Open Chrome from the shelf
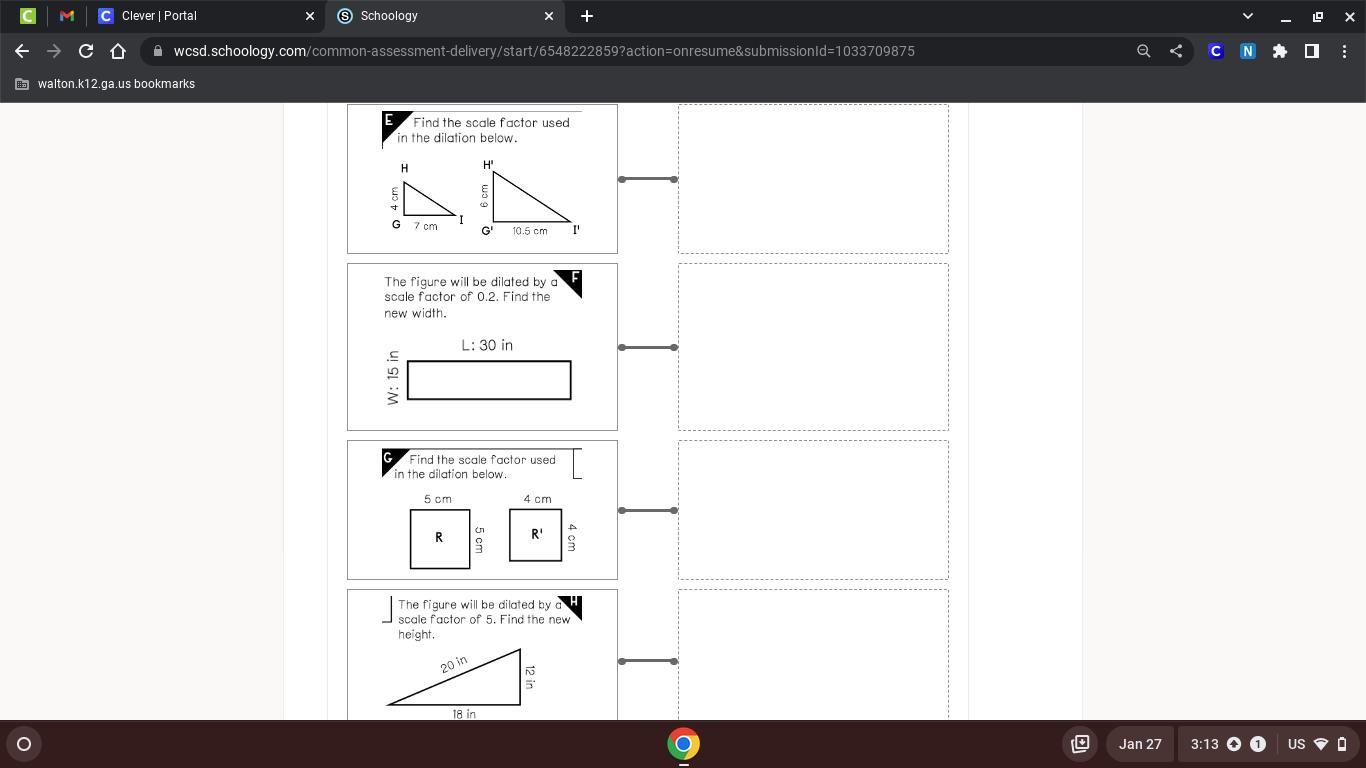Image resolution: width=1366 pixels, height=768 pixels. pos(683,744)
